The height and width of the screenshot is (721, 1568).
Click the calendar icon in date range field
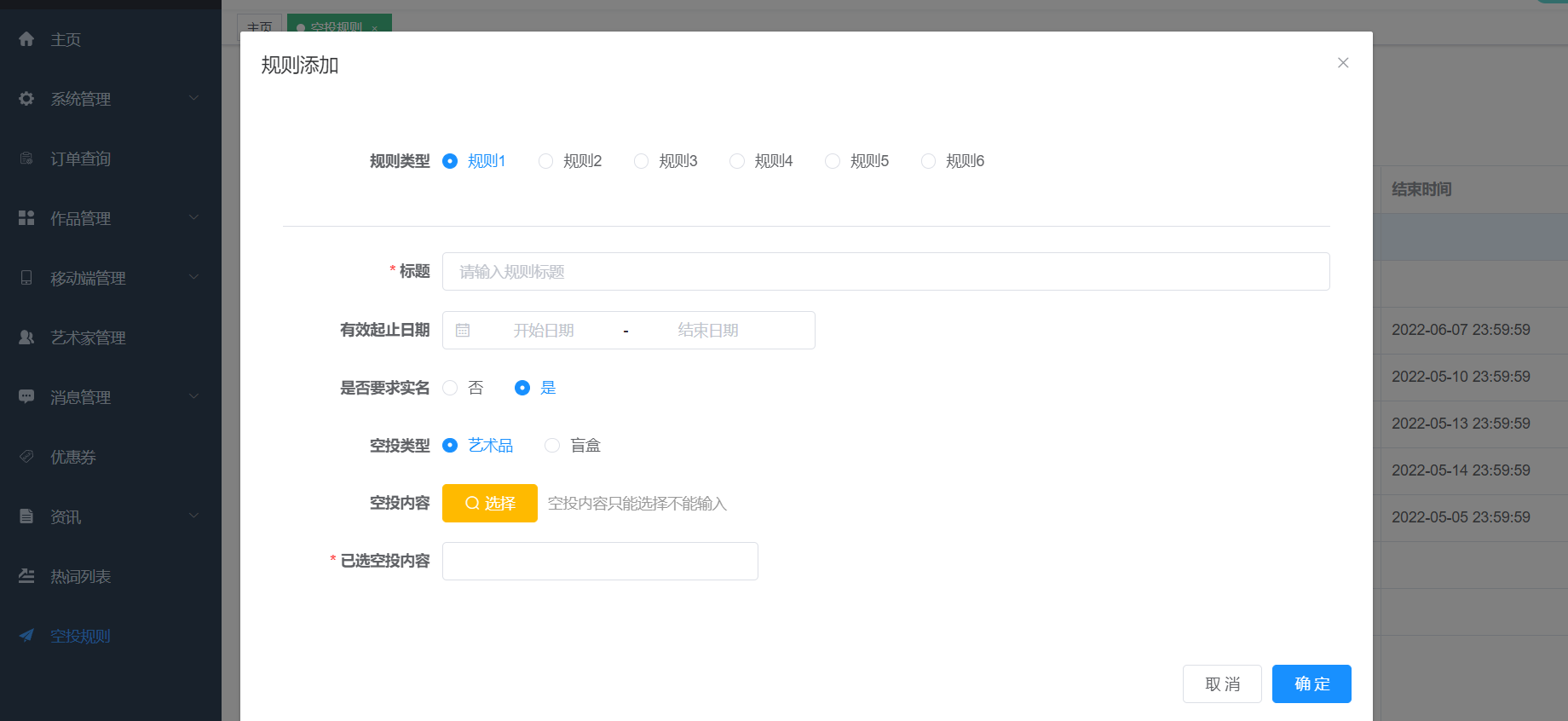click(463, 331)
